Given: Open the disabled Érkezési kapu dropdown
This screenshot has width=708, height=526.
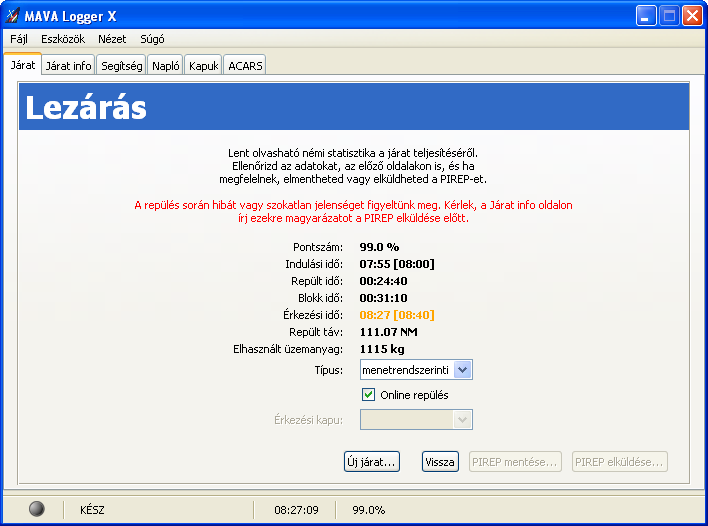Looking at the screenshot, I should pos(416,419).
